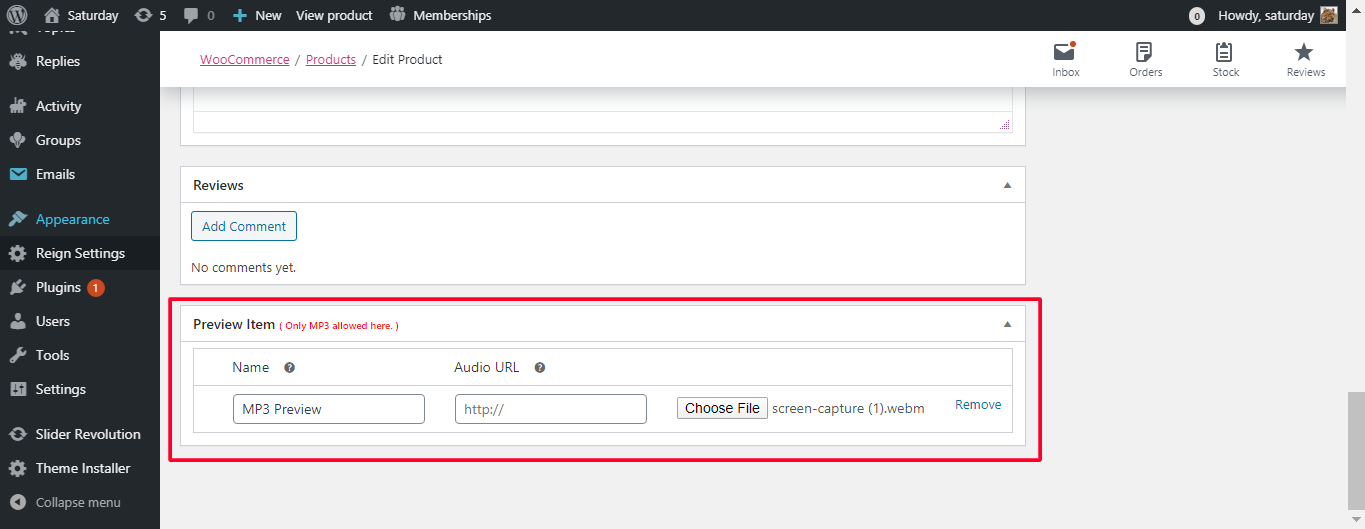Click the plus New content item
The height and width of the screenshot is (529, 1365).
(257, 15)
